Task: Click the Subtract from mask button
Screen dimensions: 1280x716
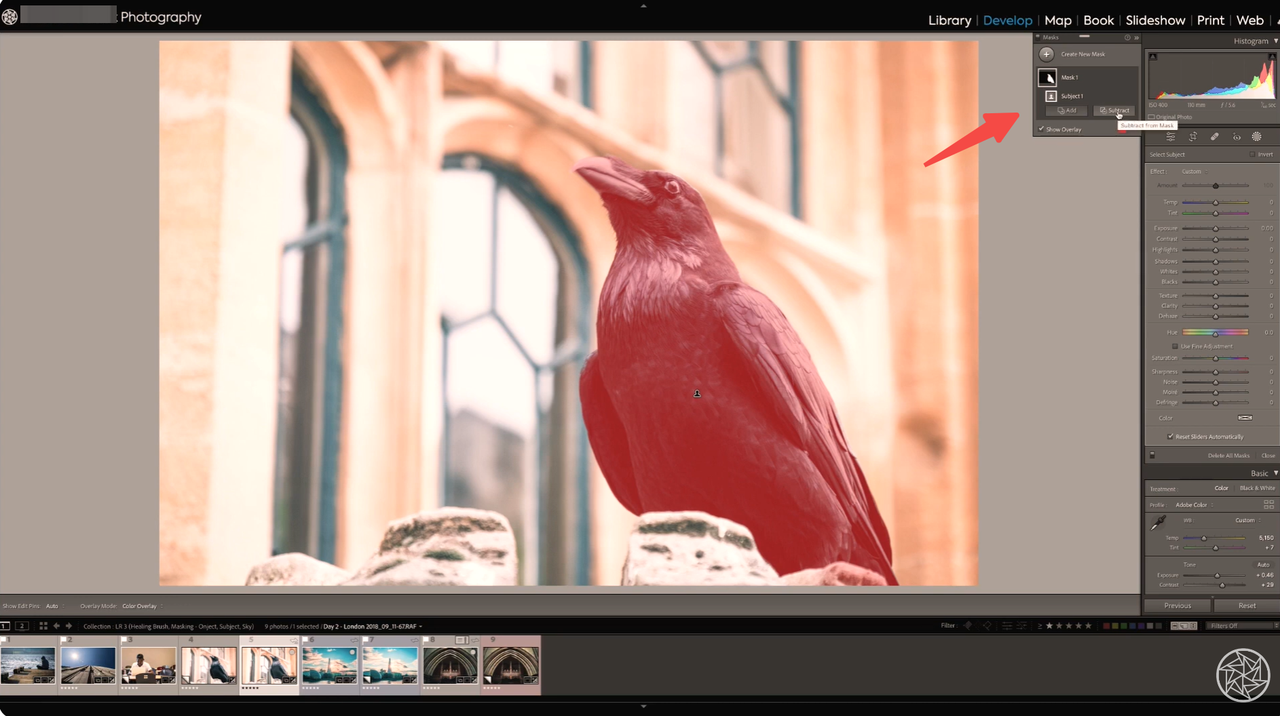Action: [x=1114, y=110]
